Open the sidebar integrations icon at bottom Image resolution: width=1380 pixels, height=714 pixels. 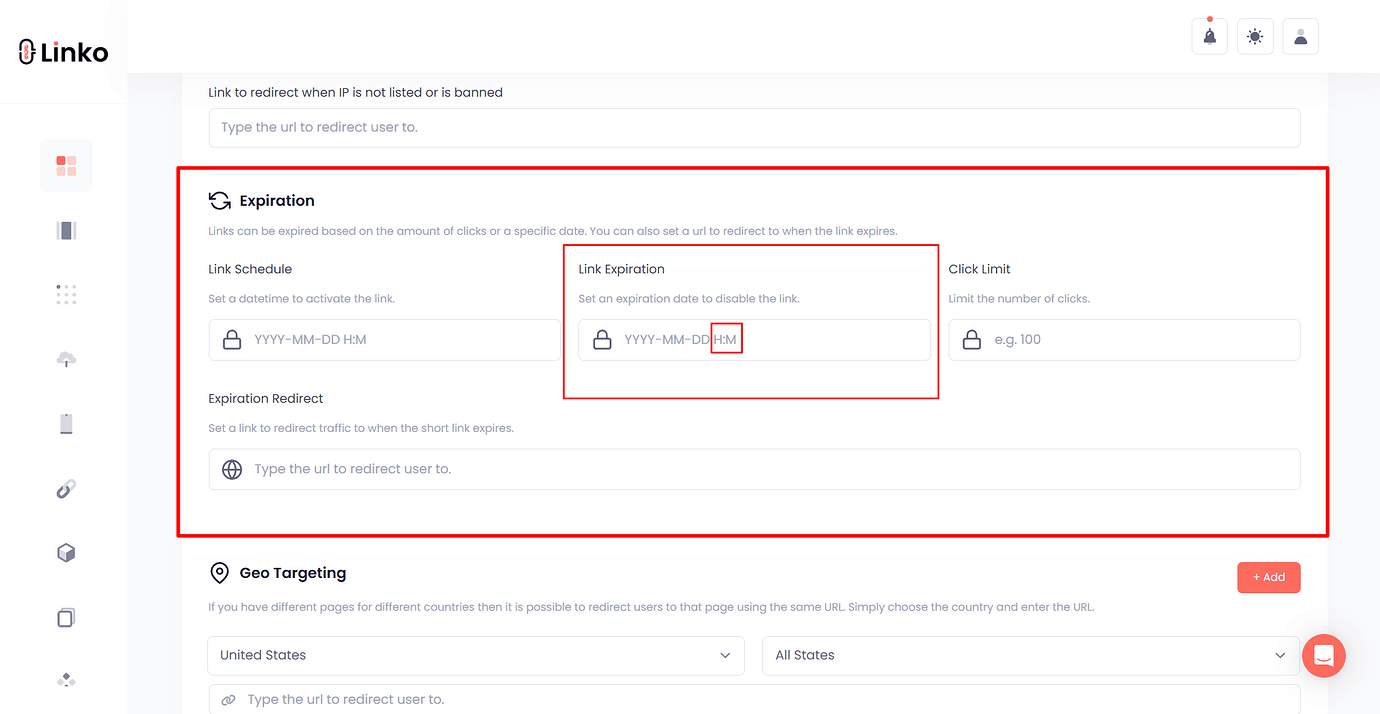click(x=65, y=679)
